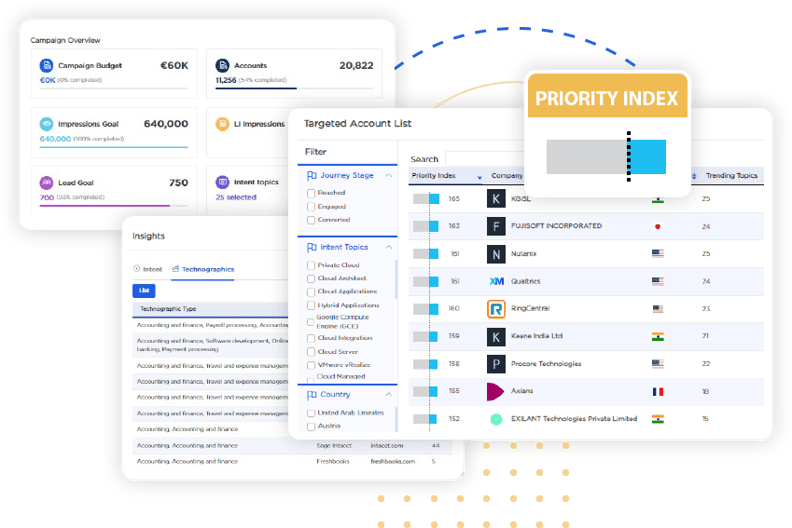Sort by the Priority Index column header
The height and width of the screenshot is (528, 792).
[x=433, y=176]
